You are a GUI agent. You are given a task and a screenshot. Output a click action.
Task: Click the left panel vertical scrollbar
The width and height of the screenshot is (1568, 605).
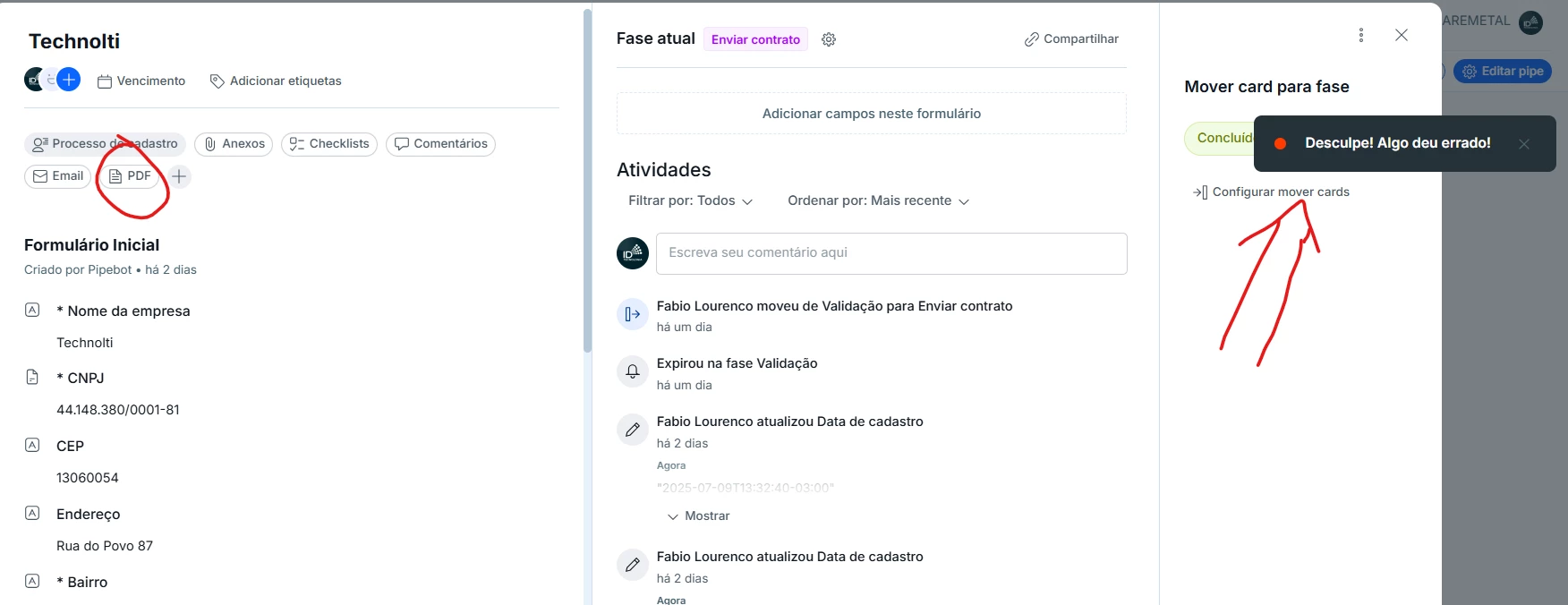pyautogui.click(x=587, y=179)
